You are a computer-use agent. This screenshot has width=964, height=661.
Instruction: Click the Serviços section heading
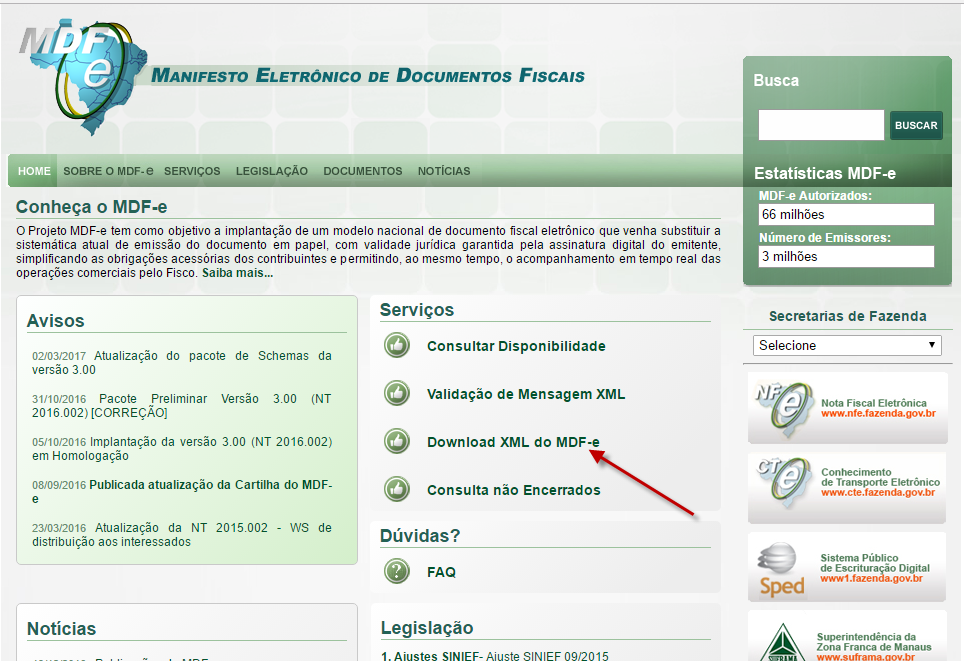[417, 310]
